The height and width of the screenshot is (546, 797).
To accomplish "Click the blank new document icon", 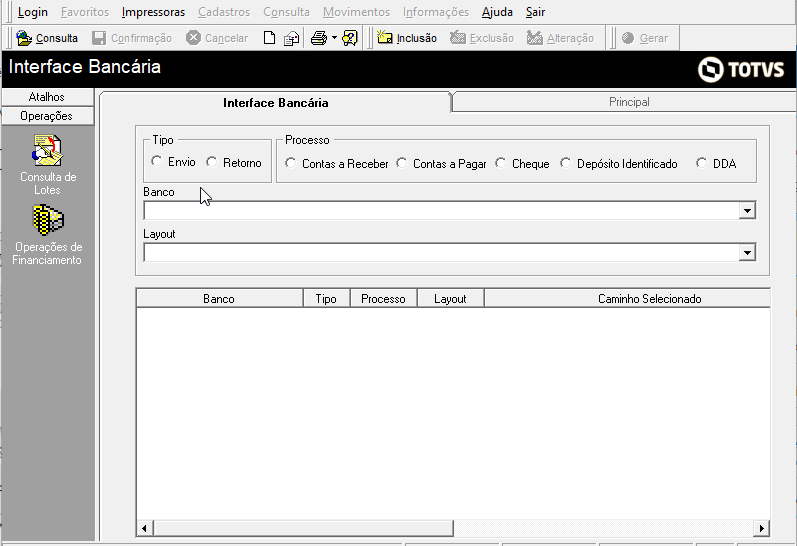I will pyautogui.click(x=269, y=38).
